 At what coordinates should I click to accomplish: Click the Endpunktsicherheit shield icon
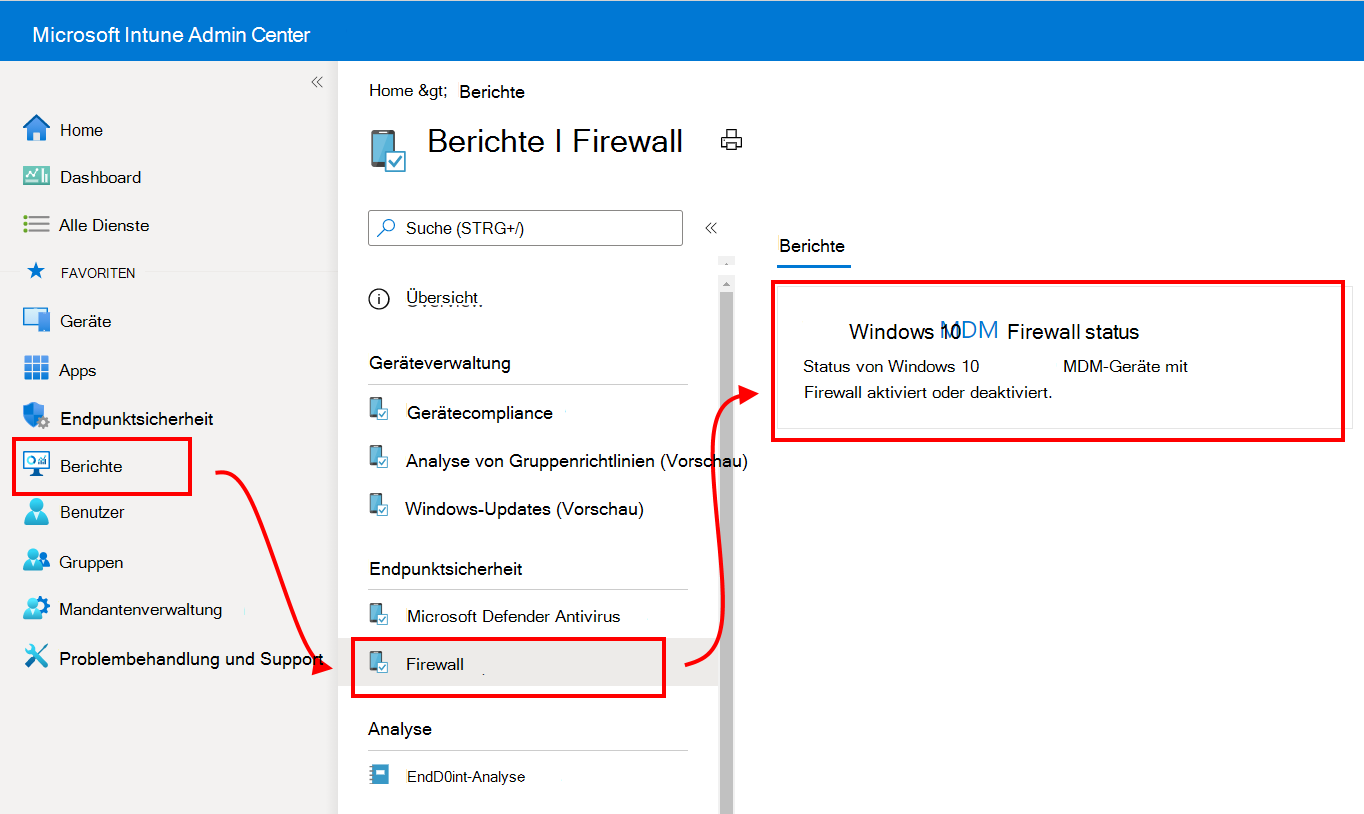(x=36, y=416)
